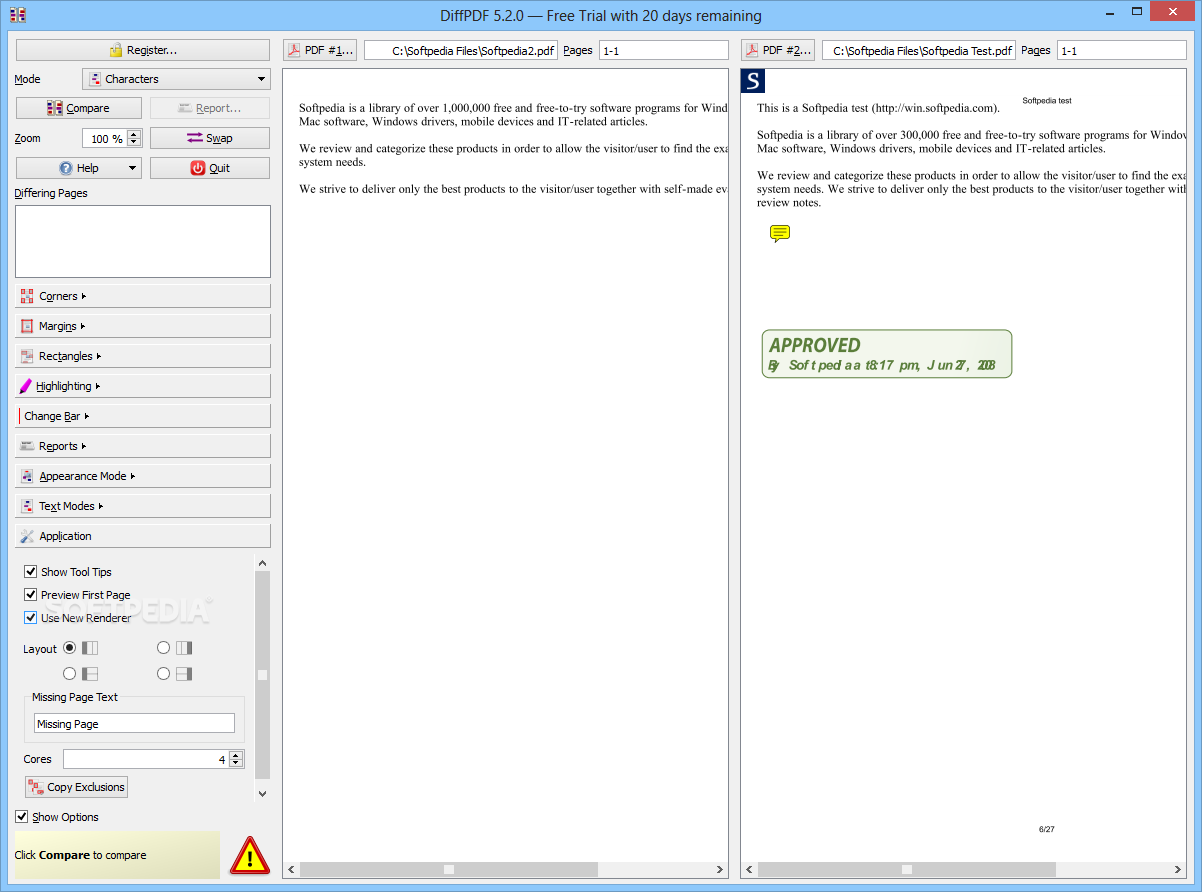Click the disabled Report button
The image size is (1202, 892).
coord(210,108)
